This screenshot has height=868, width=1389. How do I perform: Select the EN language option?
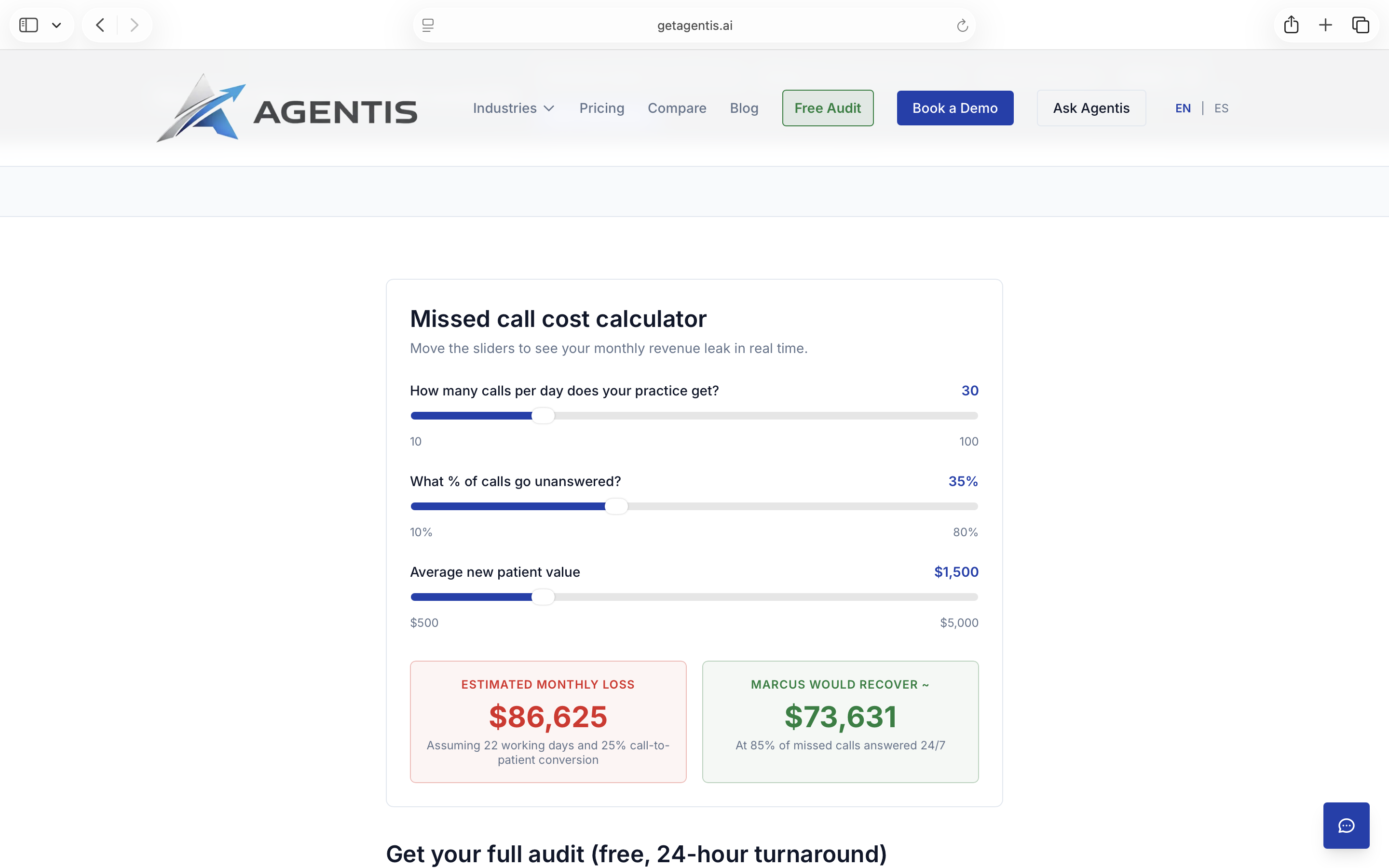coord(1183,108)
